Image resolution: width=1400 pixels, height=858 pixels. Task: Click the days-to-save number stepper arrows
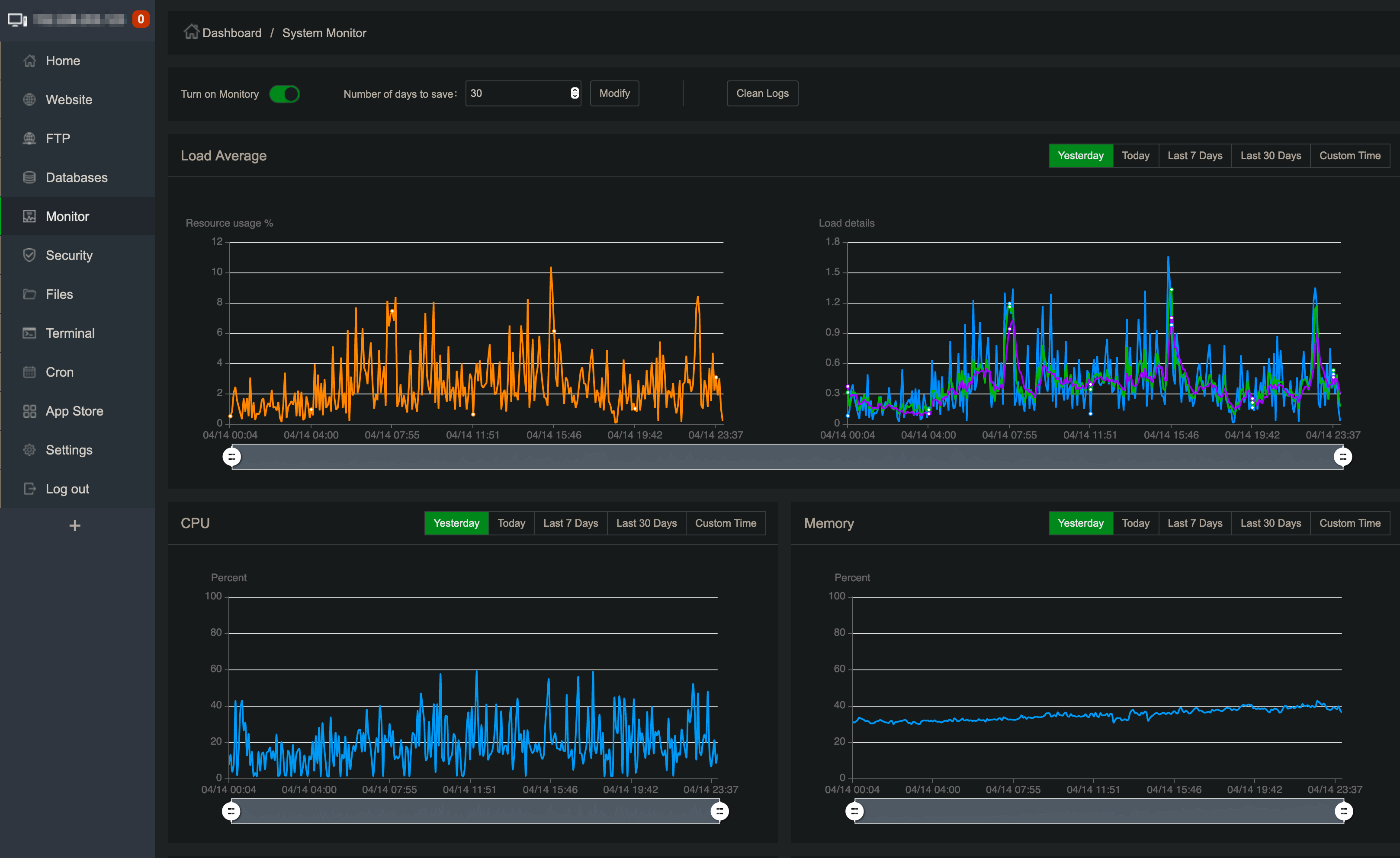[x=575, y=93]
